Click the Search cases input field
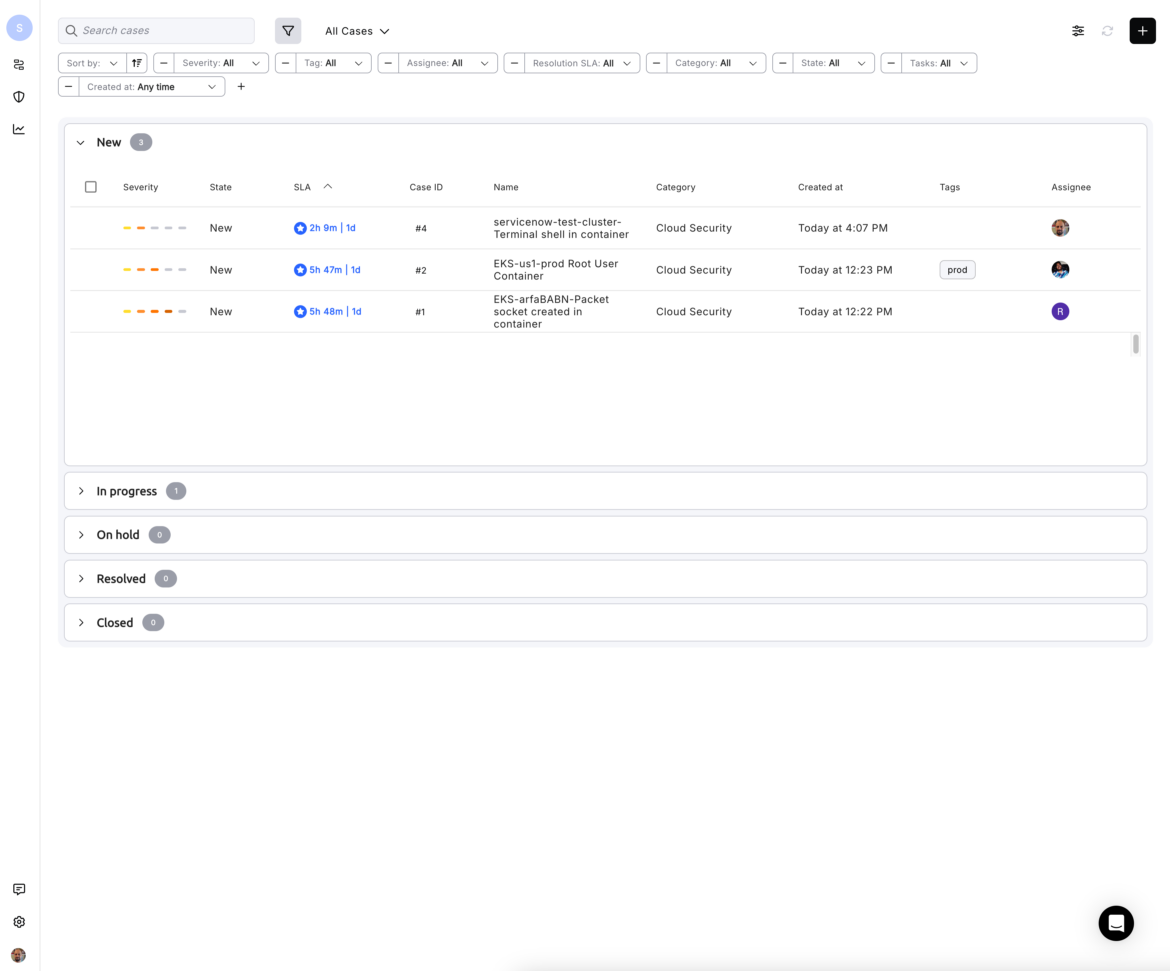 point(156,31)
